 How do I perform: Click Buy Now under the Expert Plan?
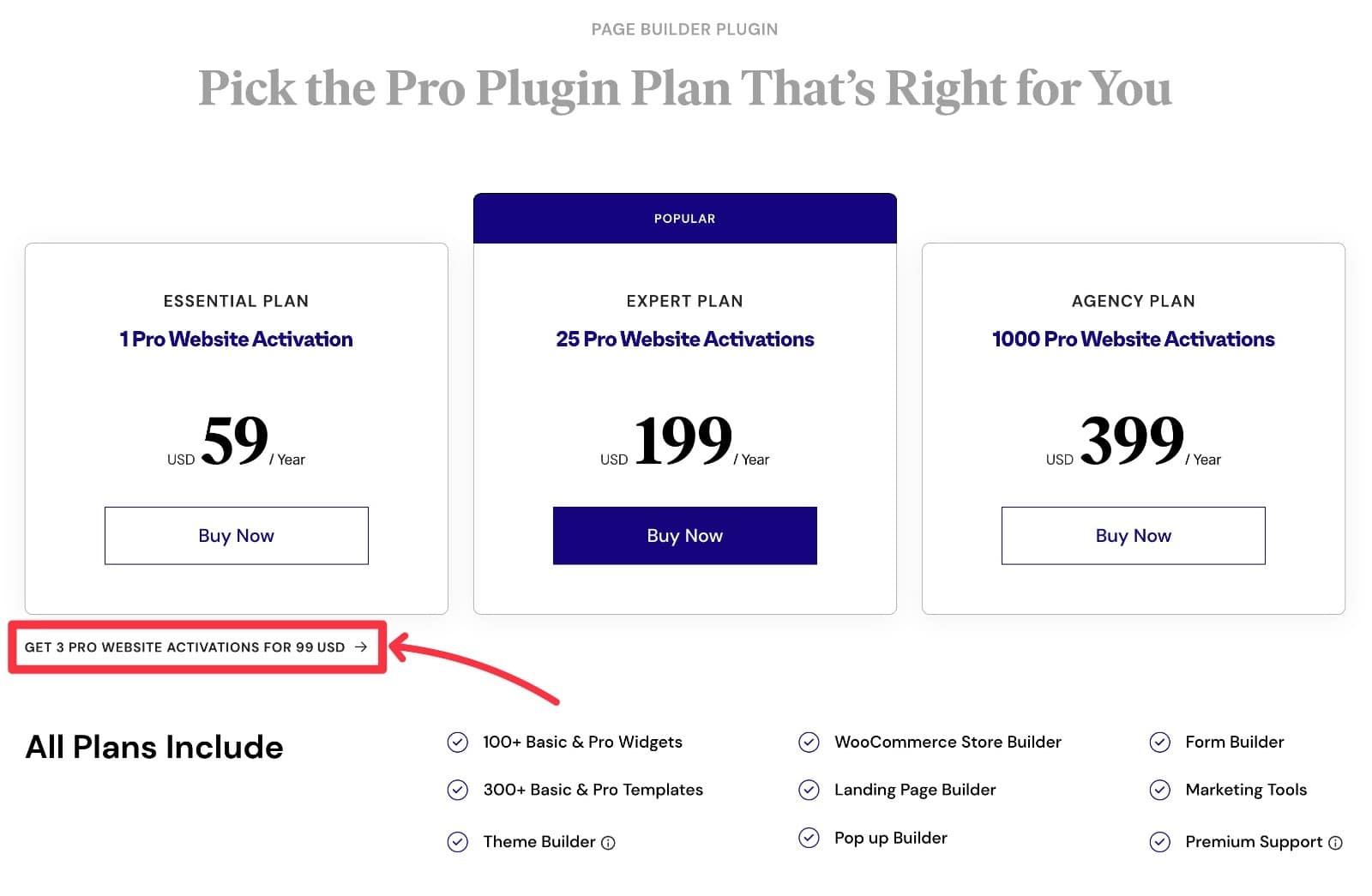[x=684, y=535]
